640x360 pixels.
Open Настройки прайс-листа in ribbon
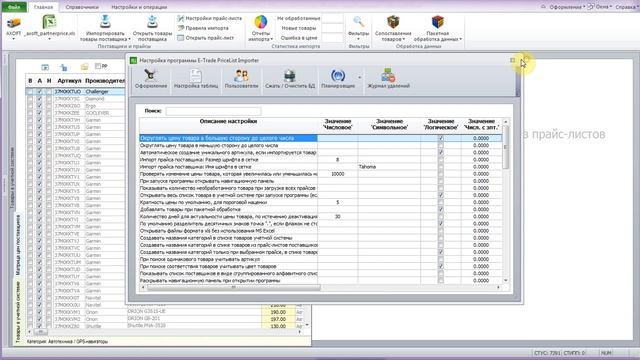(209, 18)
